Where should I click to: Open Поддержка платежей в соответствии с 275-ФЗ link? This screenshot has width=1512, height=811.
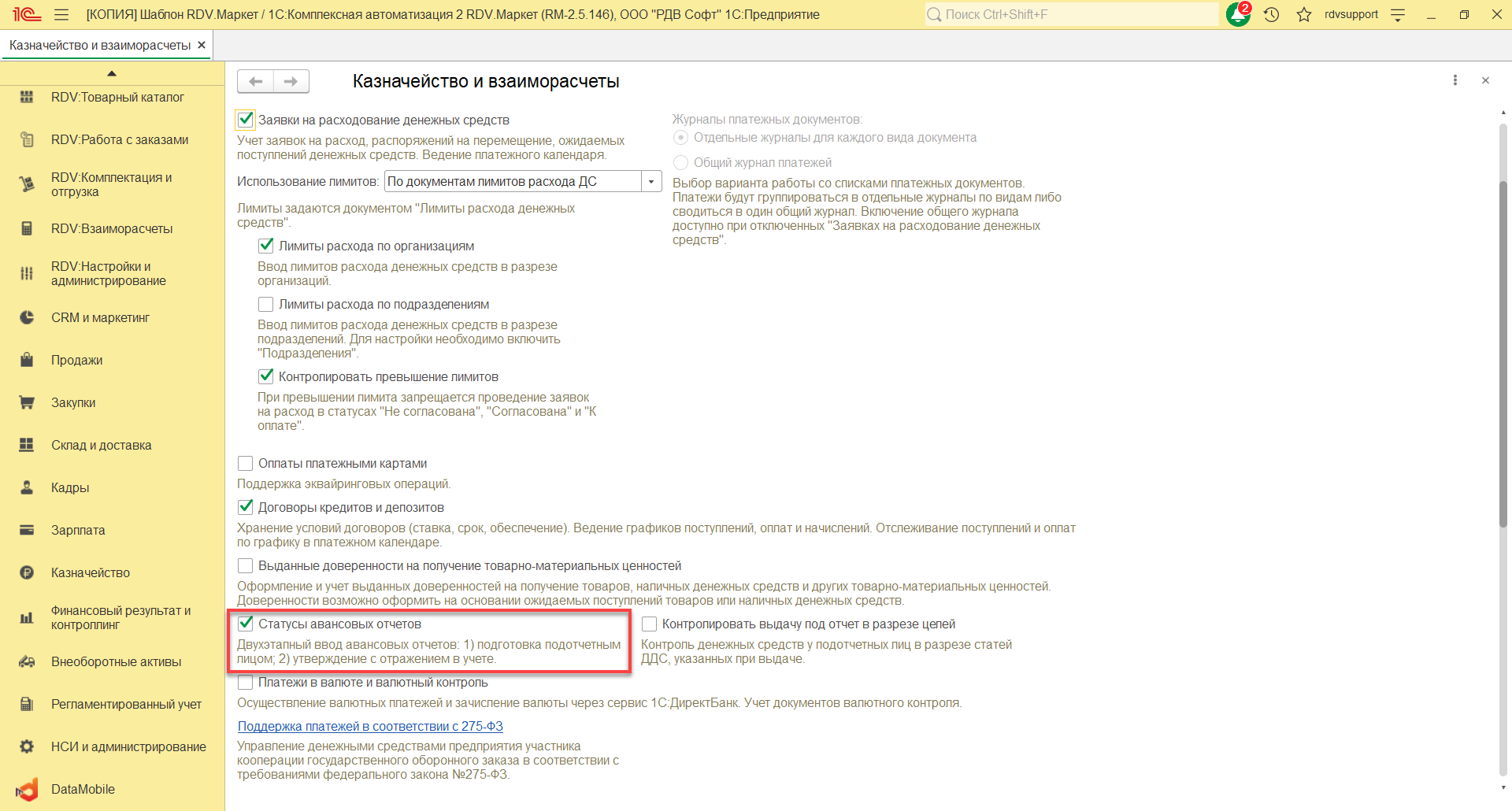tap(370, 726)
